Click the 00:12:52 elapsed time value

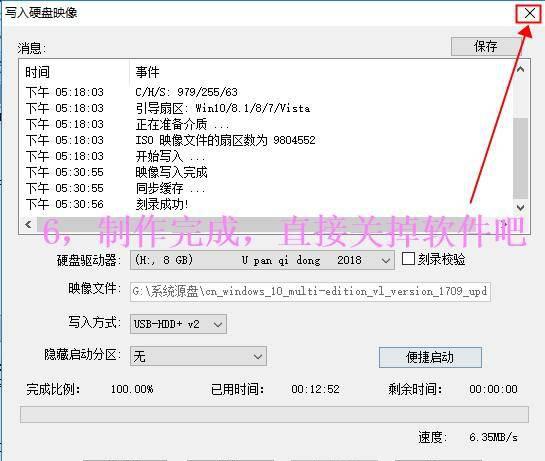tap(316, 389)
